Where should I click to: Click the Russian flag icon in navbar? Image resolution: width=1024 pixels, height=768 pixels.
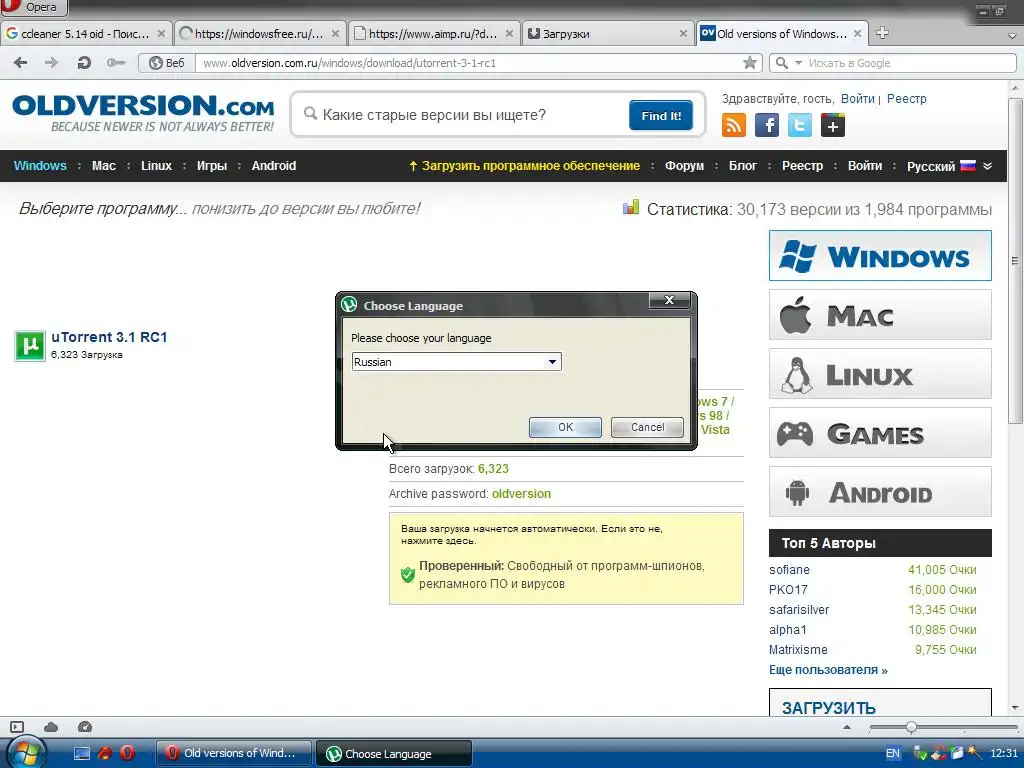(968, 165)
